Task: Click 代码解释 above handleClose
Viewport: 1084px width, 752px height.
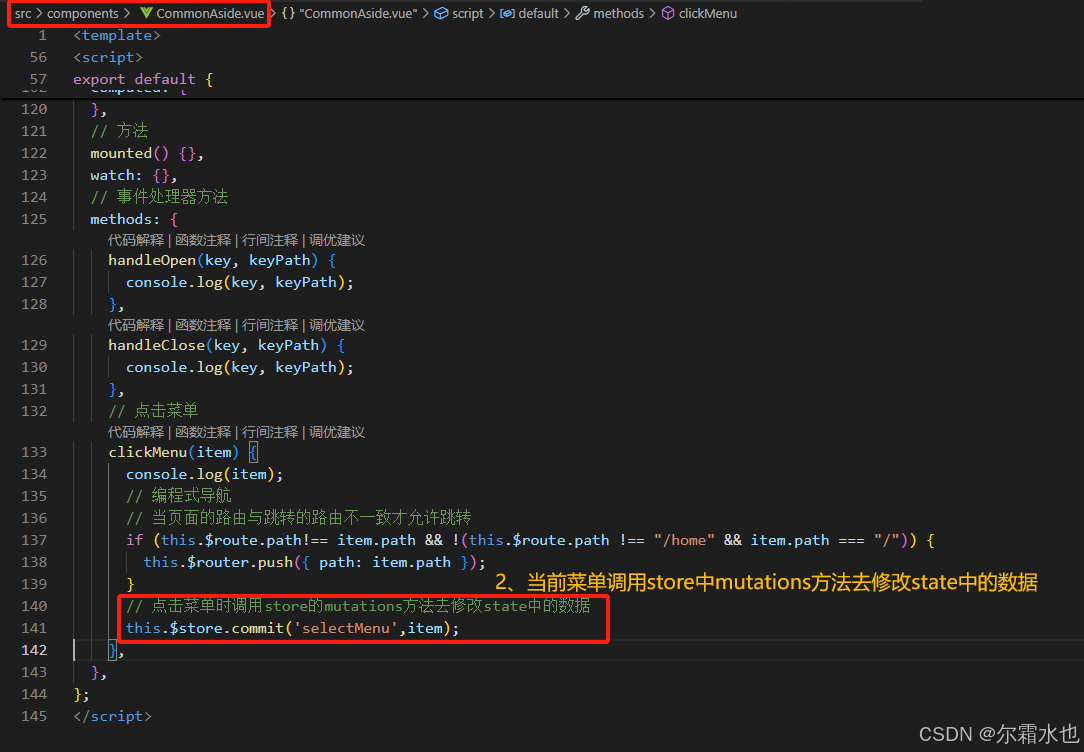Action: pyautogui.click(x=136, y=325)
